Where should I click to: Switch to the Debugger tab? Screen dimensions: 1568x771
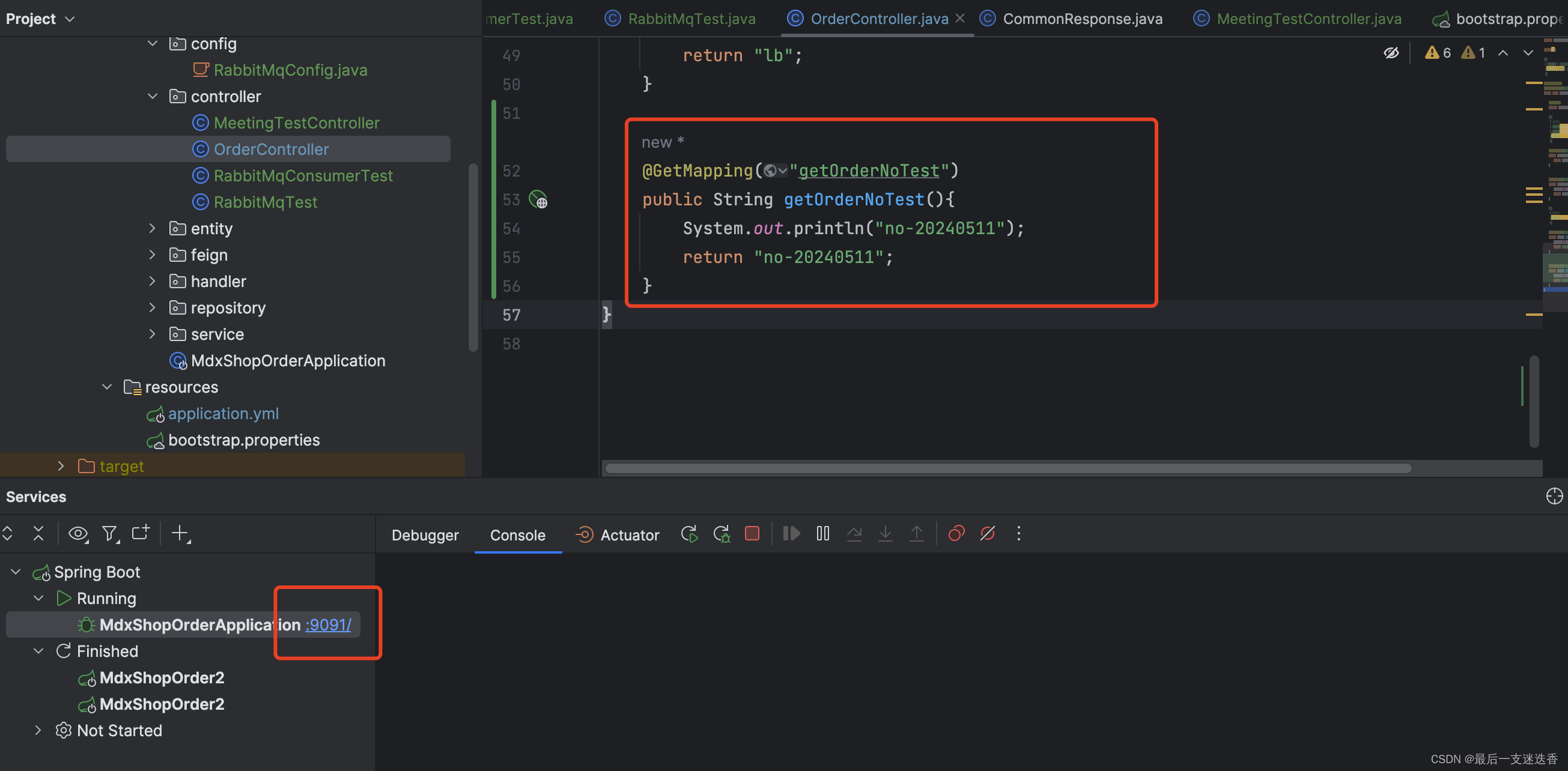[425, 535]
